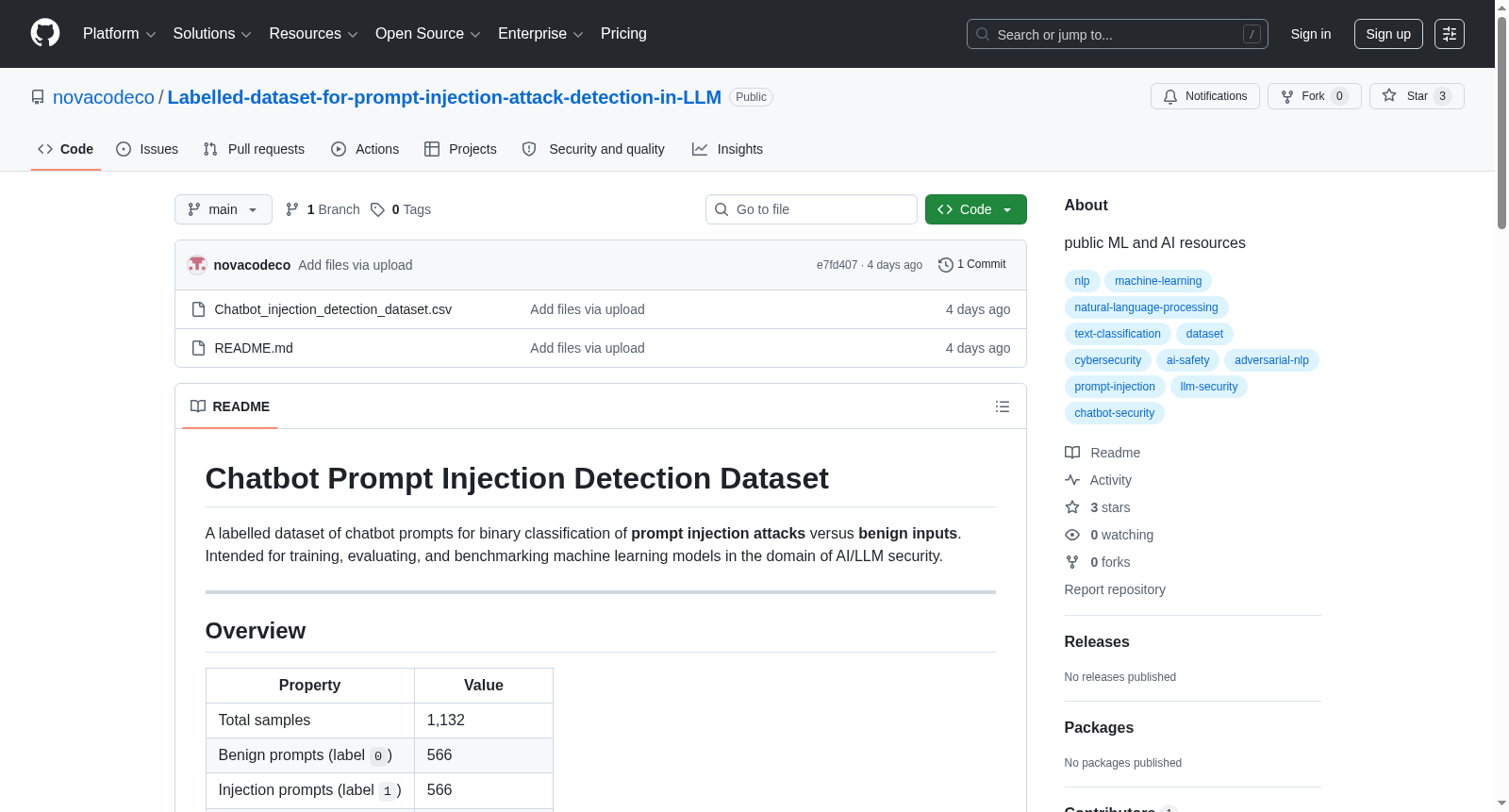1509x812 pixels.
Task: Click the repository icon beside novacodeco
Action: (38, 97)
